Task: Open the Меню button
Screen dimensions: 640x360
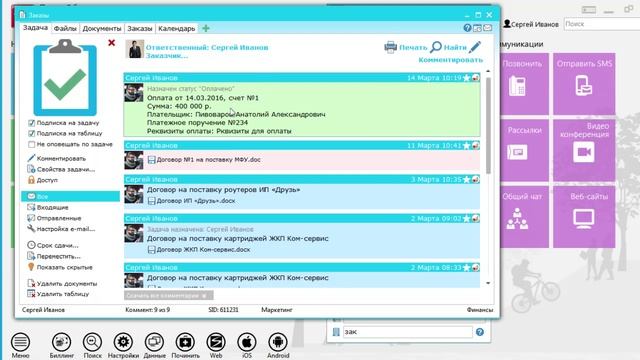Action: [20, 345]
